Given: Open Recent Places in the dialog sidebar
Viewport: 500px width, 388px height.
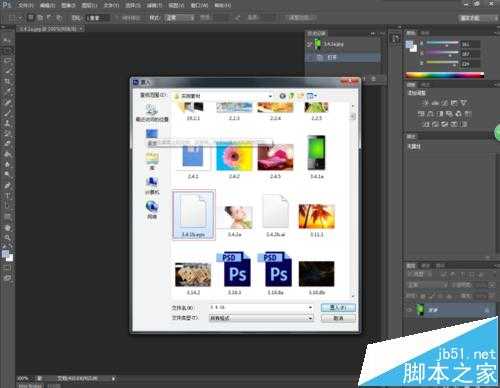Looking at the screenshot, I should 152,113.
